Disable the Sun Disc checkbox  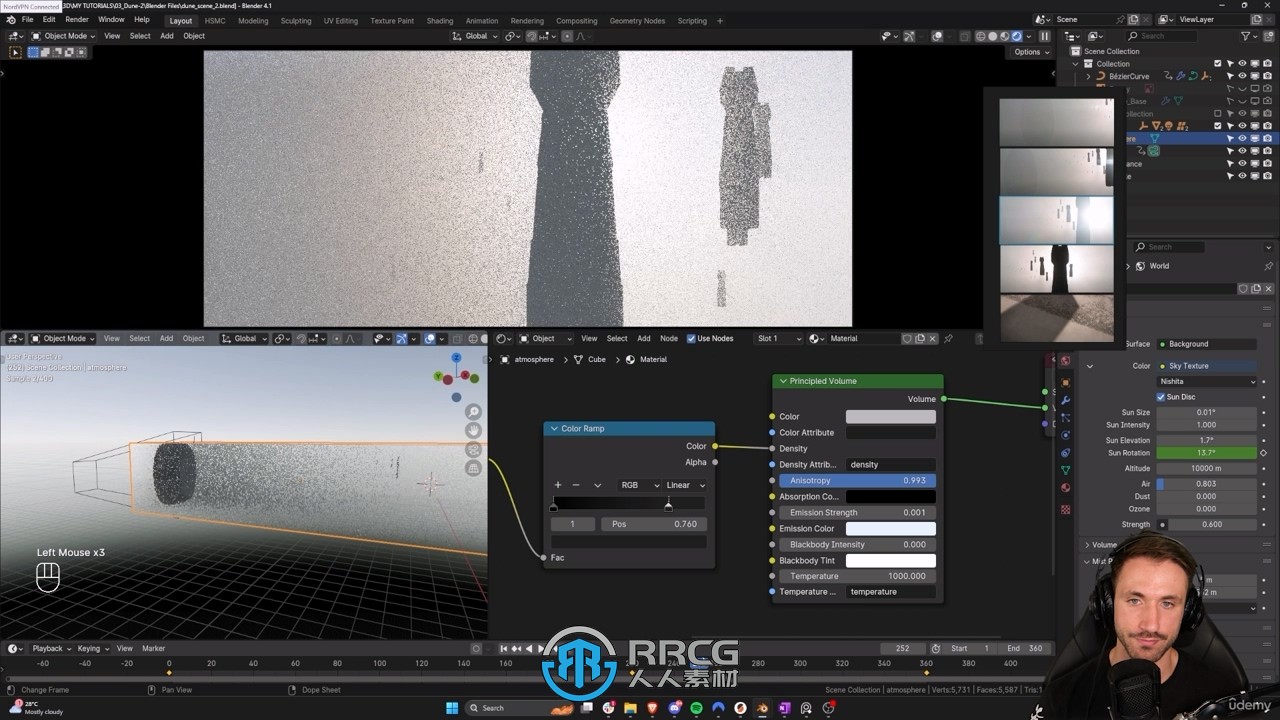click(1161, 397)
